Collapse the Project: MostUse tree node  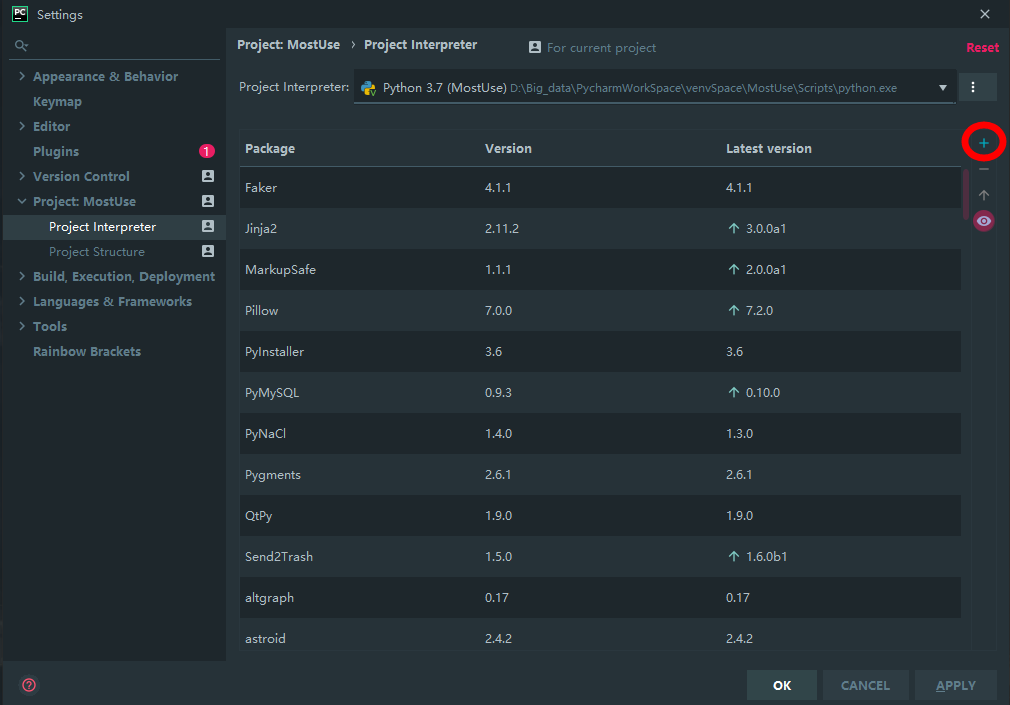[x=22, y=201]
